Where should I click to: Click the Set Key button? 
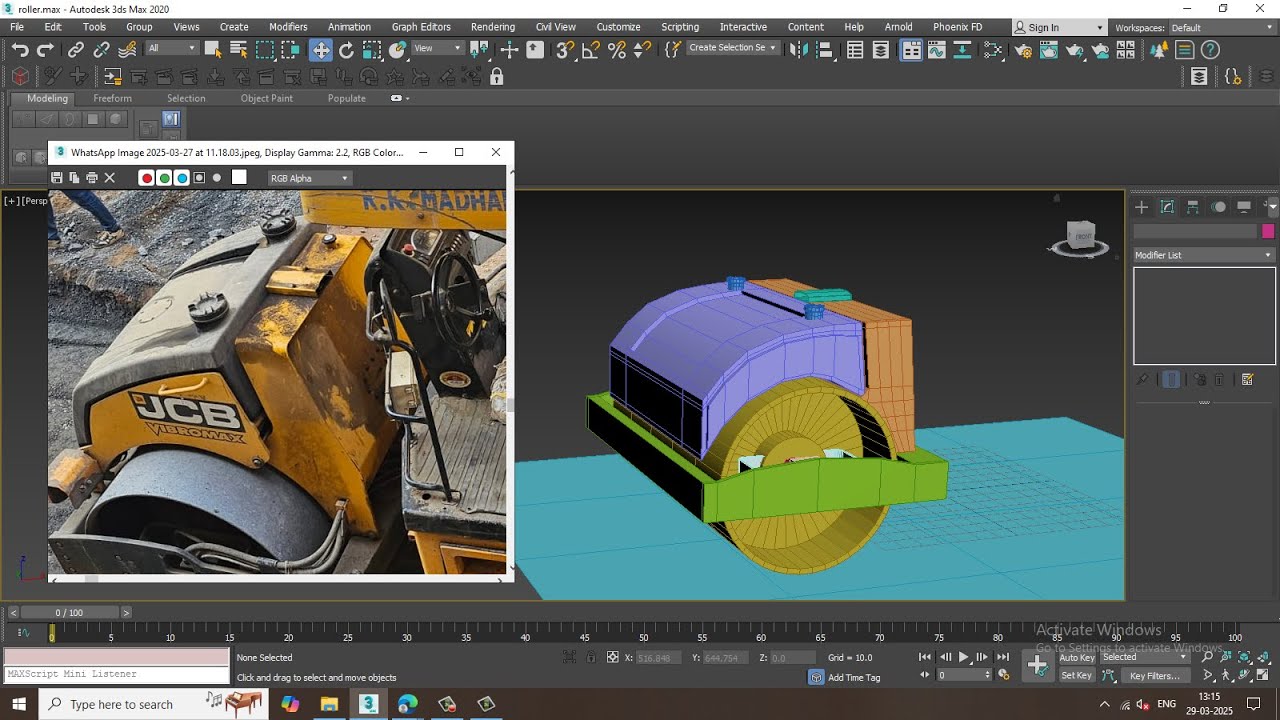[1077, 675]
